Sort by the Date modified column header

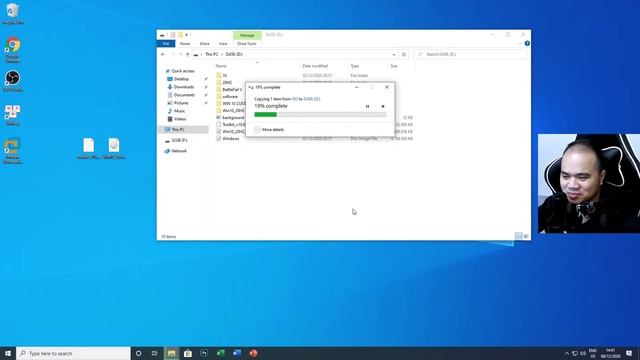coord(315,66)
